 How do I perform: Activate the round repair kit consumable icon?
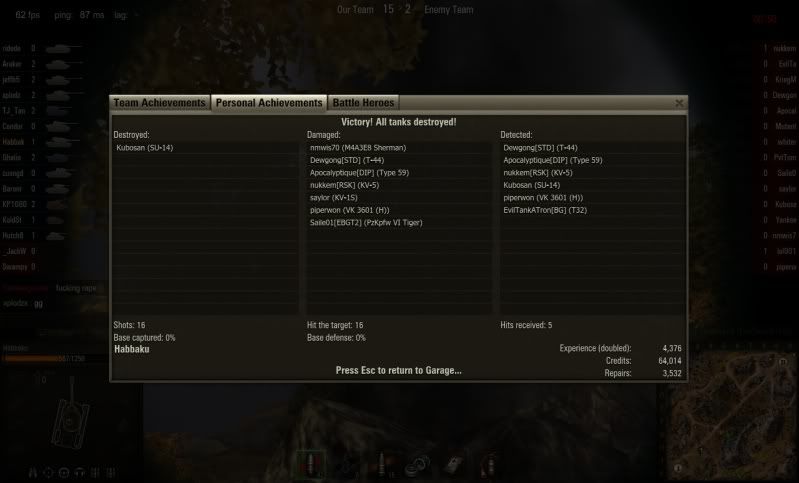click(x=419, y=465)
